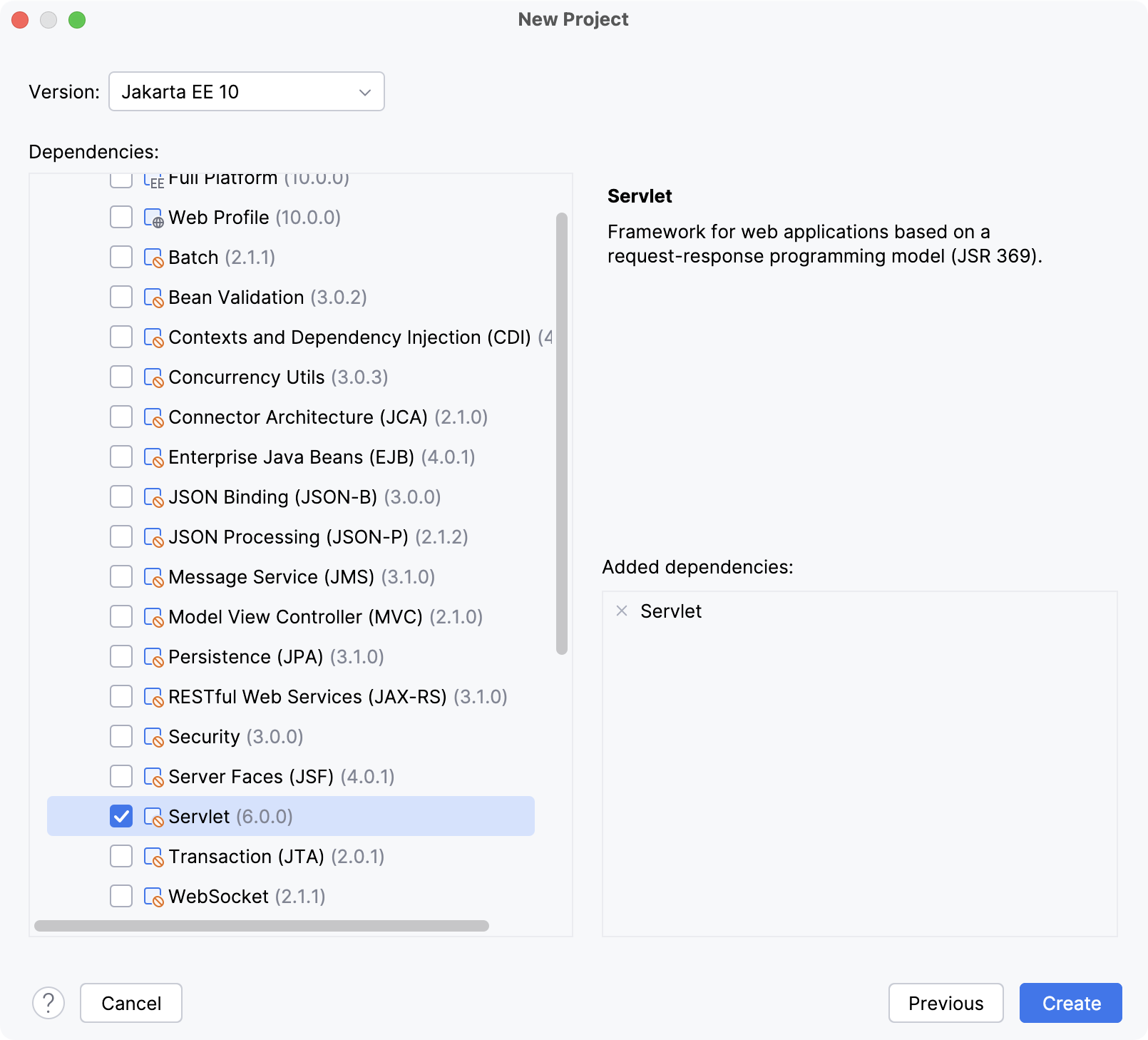This screenshot has height=1040, width=1148.
Task: Click the Previous button
Action: (945, 1003)
